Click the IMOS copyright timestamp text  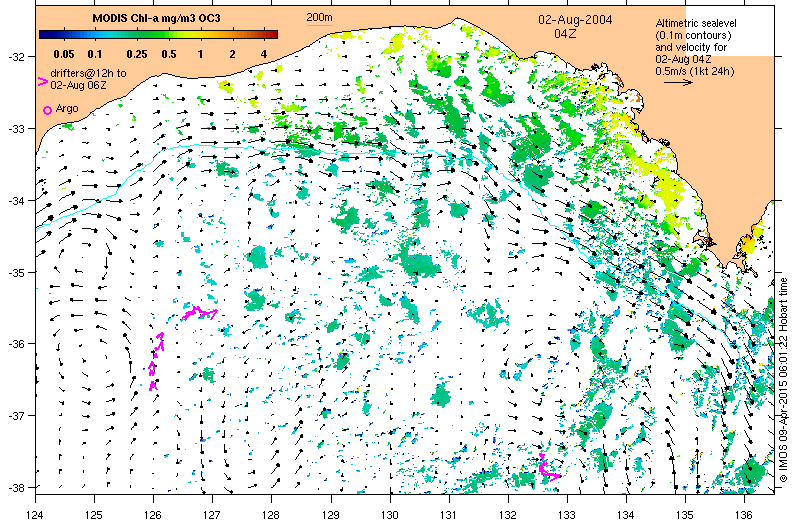[784, 380]
